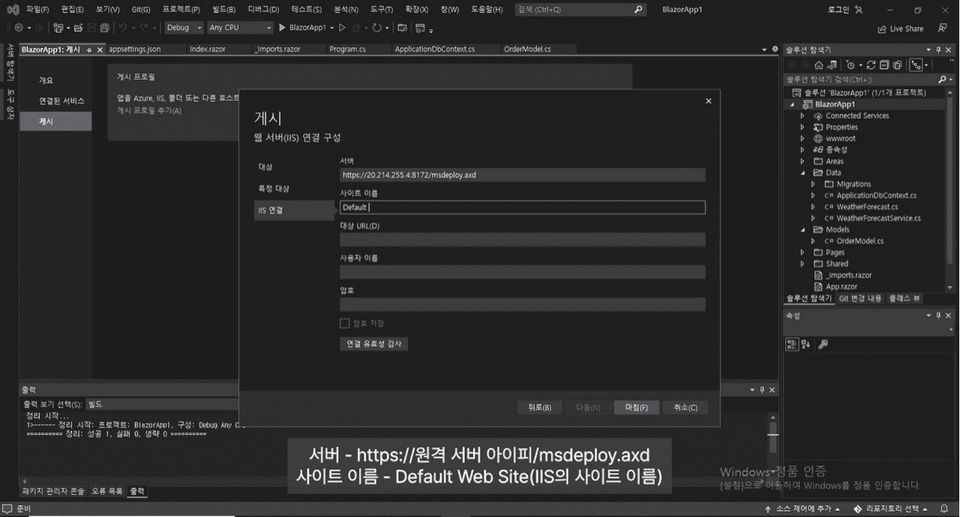Viewport: 960px width, 517px height.
Task: Click show all files icon in Solution Explorer
Action: pos(898,65)
